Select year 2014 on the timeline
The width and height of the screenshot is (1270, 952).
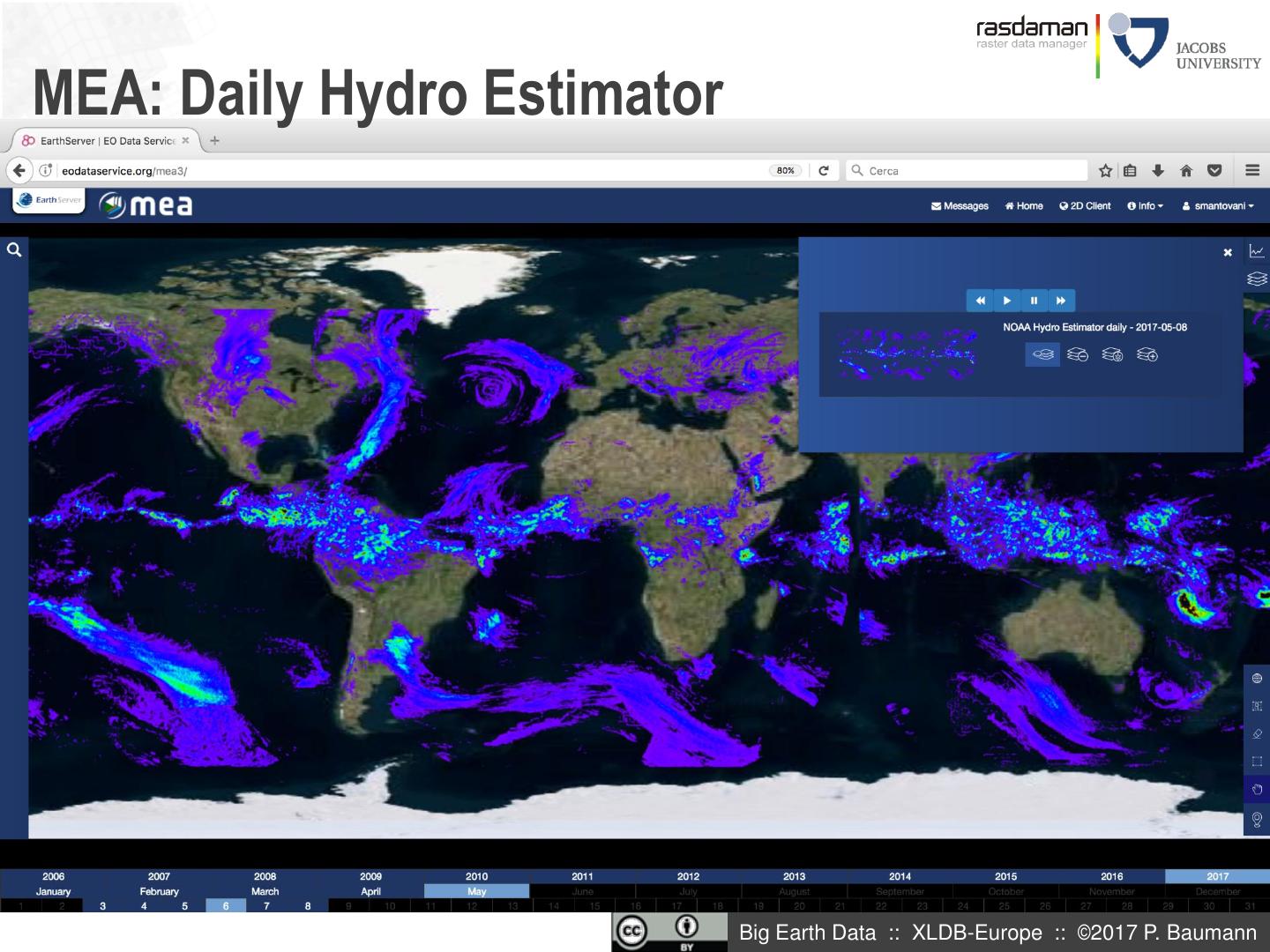[900, 876]
